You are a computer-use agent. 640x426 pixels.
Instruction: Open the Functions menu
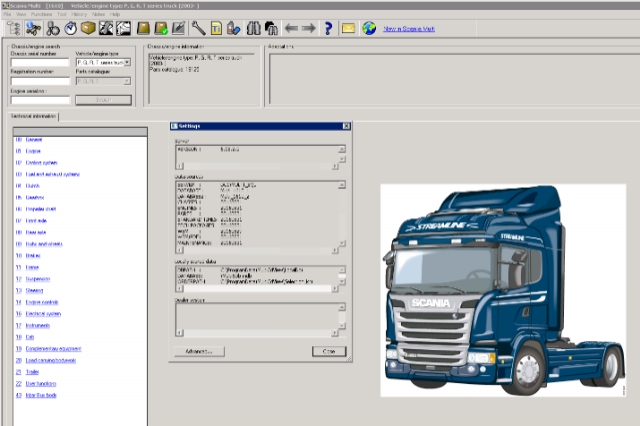tap(42, 14)
